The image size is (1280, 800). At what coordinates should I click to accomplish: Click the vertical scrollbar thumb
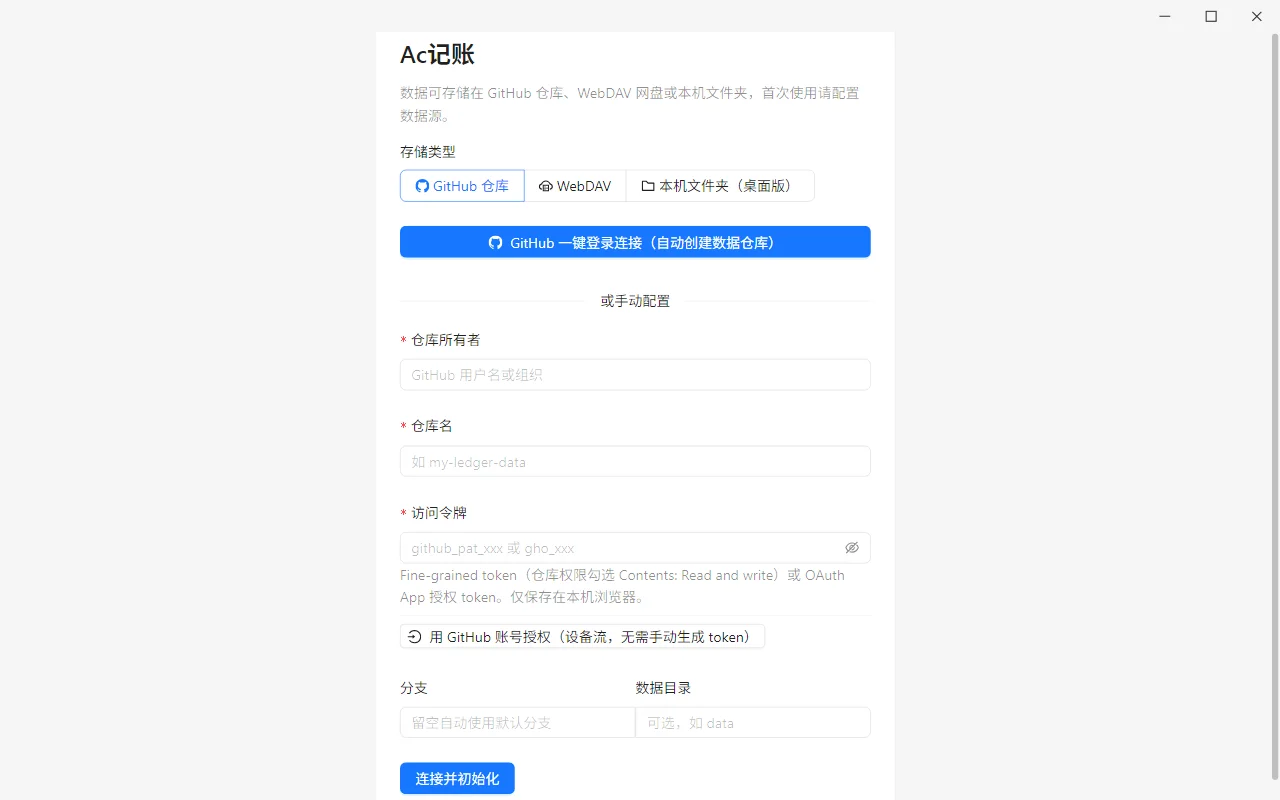(1274, 407)
